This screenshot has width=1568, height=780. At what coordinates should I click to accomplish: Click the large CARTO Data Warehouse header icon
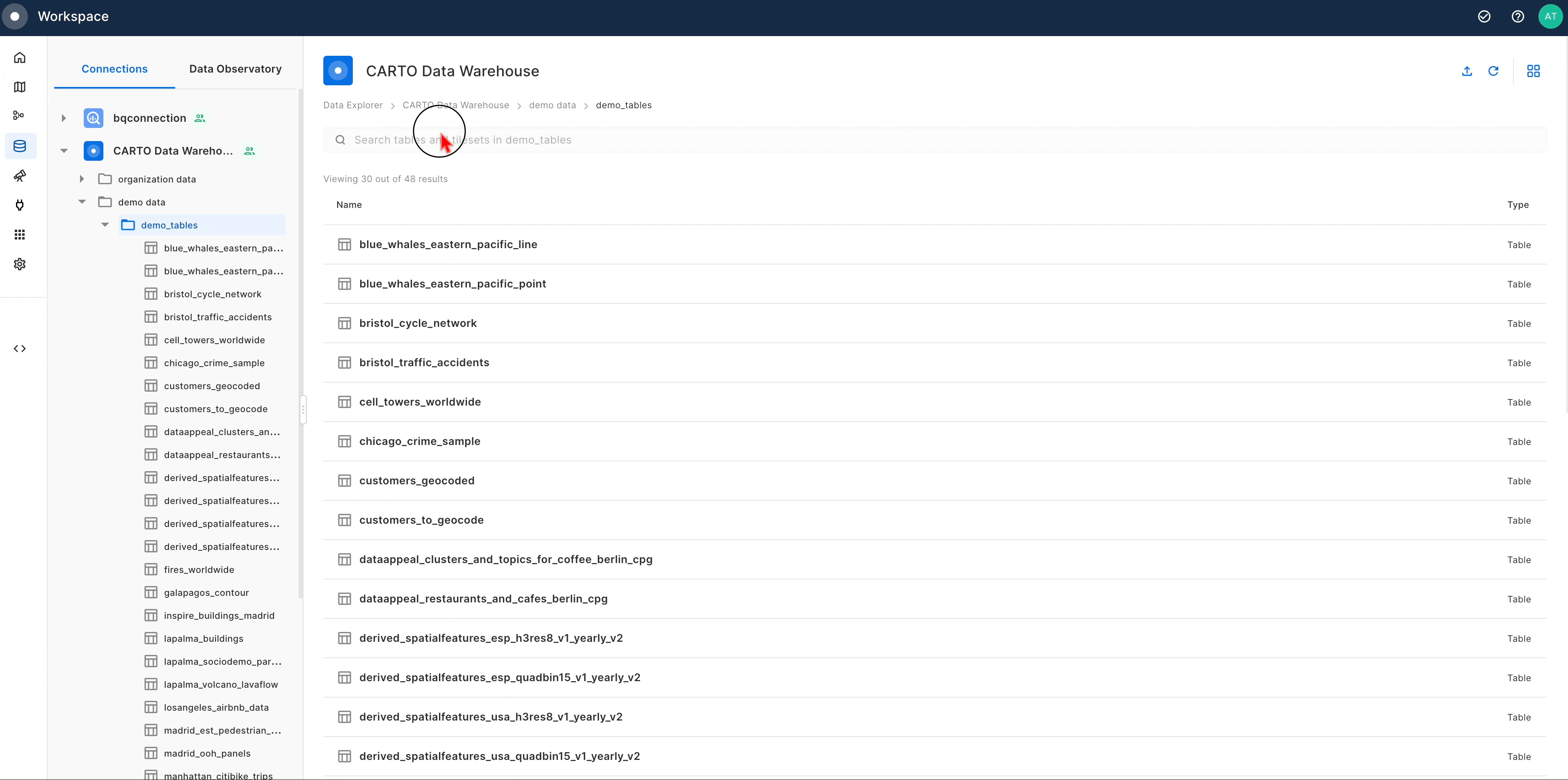tap(338, 71)
